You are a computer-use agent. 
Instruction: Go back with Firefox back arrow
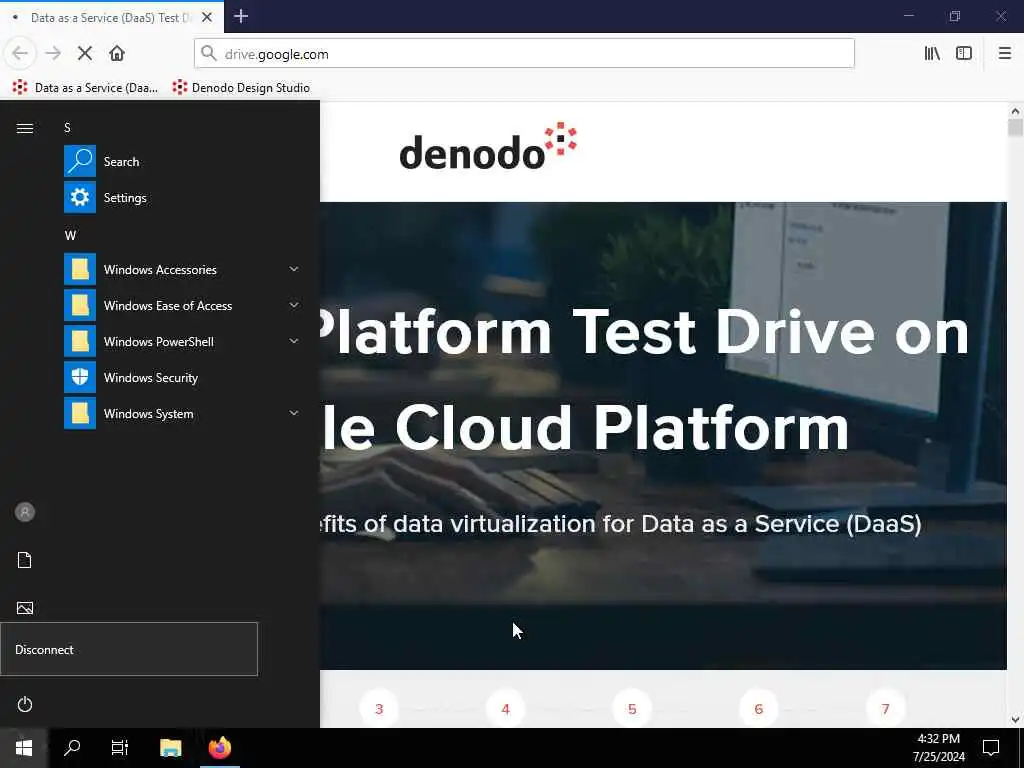pyautogui.click(x=20, y=54)
